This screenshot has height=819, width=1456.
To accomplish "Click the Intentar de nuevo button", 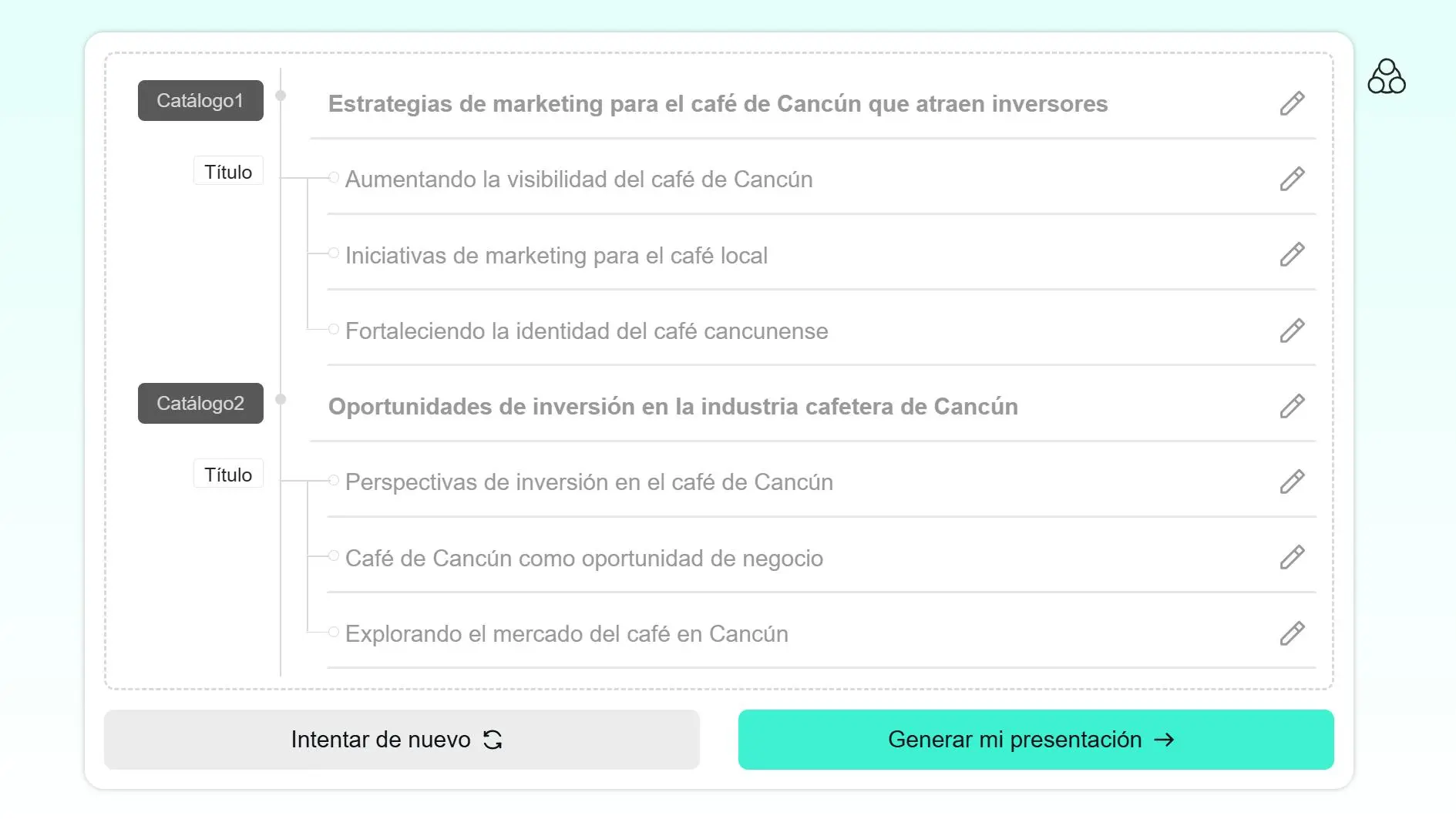I will 402,740.
